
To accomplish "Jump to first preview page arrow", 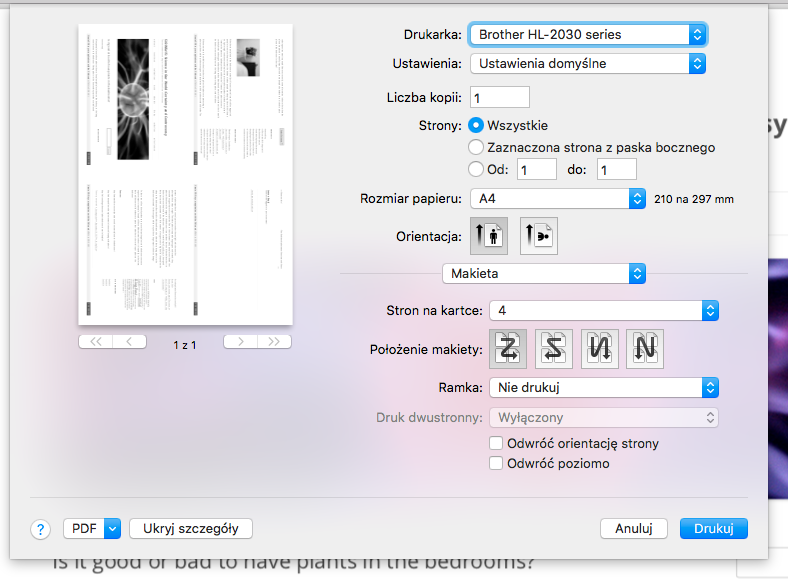I will pos(96,342).
